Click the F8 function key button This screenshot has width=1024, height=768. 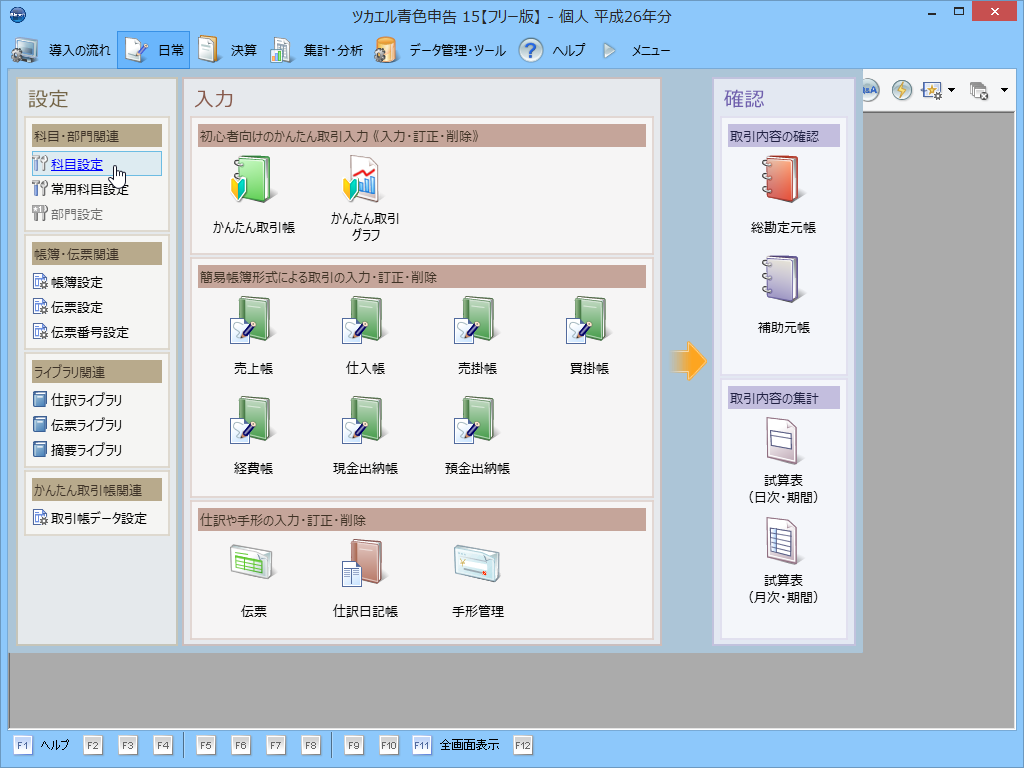pos(311,745)
